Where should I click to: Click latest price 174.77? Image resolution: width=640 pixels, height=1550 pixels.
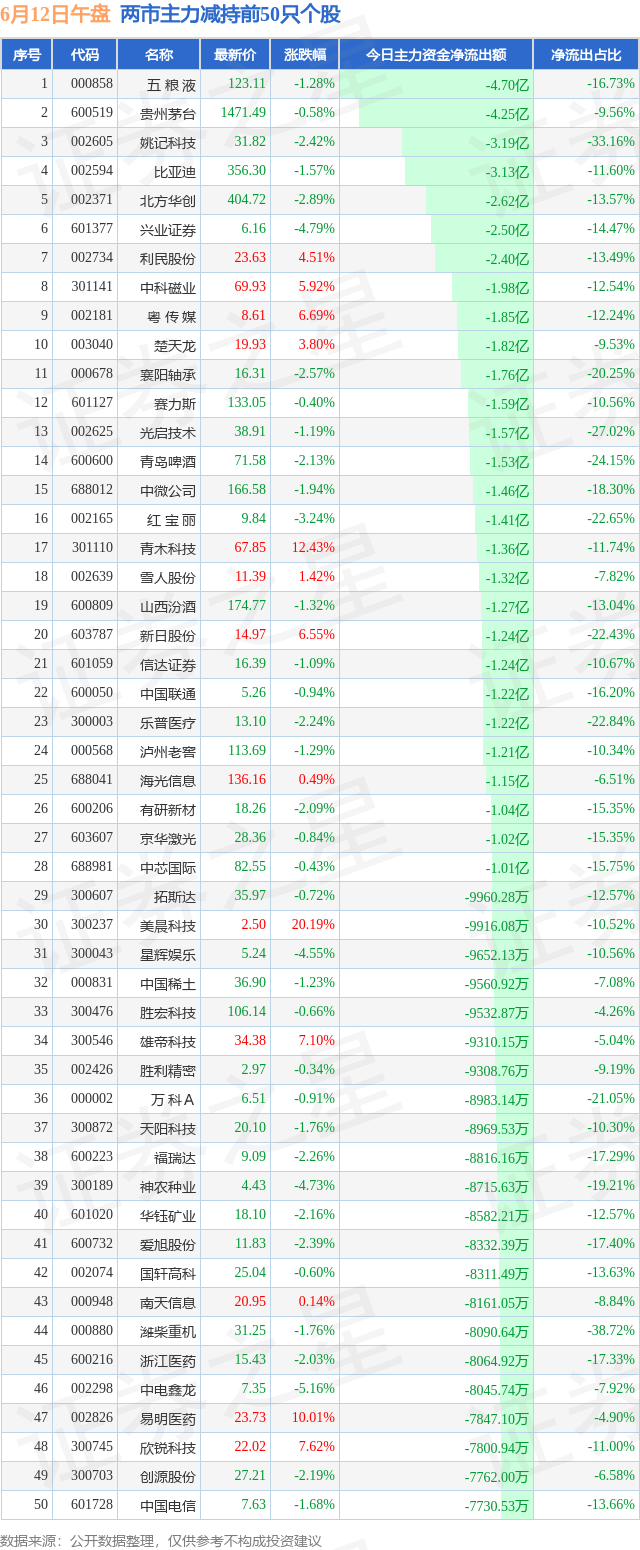click(x=246, y=606)
